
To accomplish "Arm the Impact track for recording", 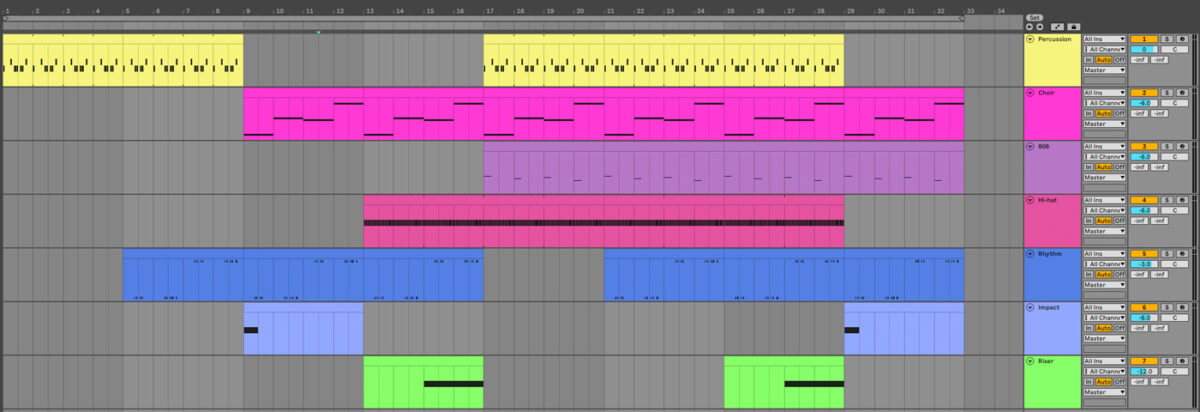I will pyautogui.click(x=1182, y=308).
